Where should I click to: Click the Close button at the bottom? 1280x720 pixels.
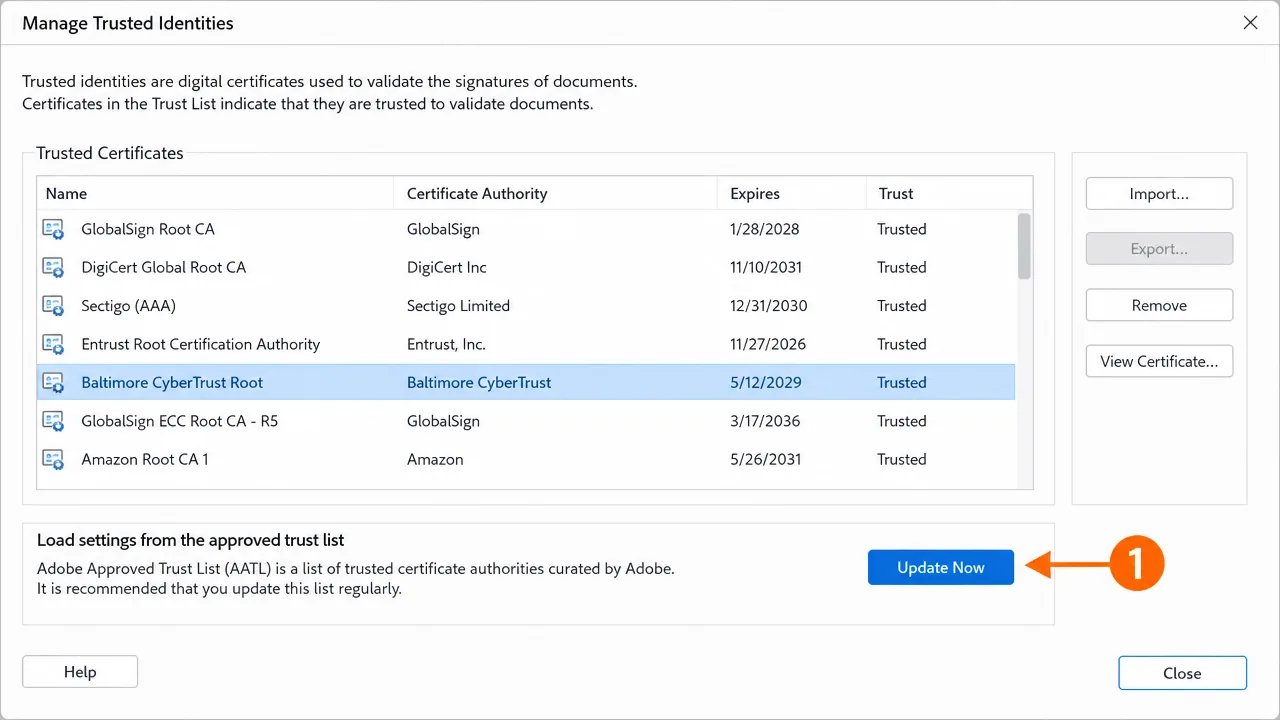(x=1182, y=673)
